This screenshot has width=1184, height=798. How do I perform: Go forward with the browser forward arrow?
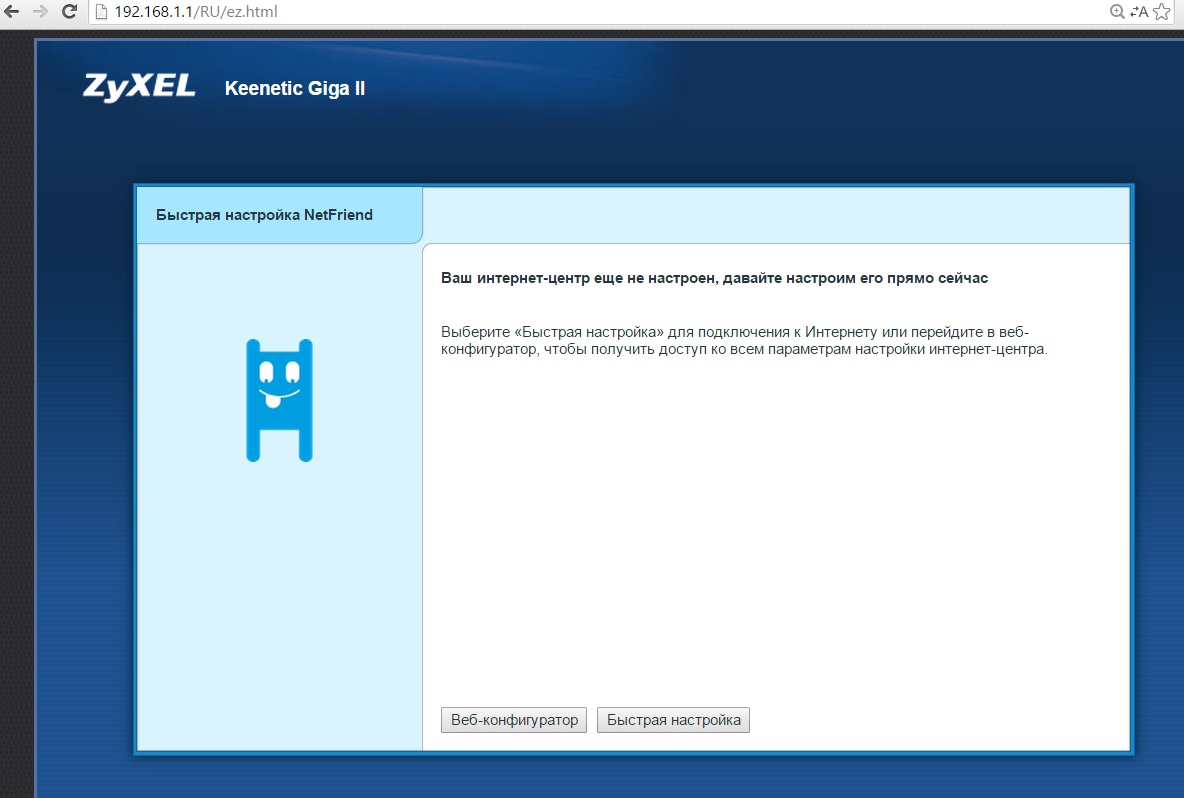(40, 11)
